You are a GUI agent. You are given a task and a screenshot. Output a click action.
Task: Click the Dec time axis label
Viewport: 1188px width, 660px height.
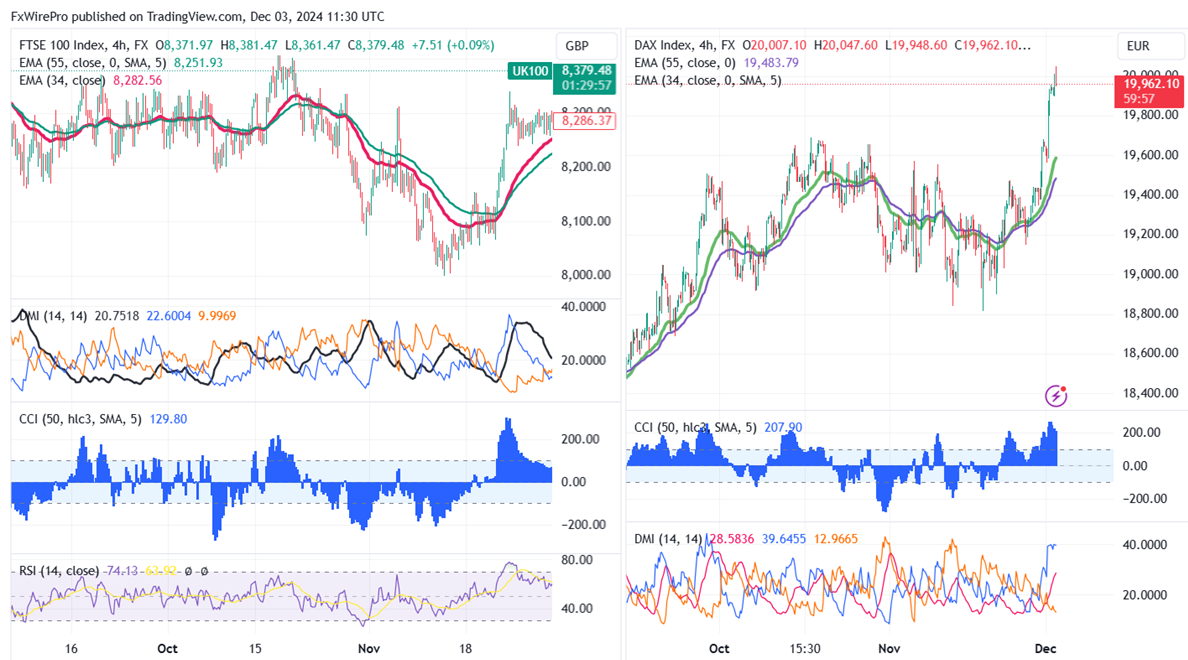click(1046, 649)
